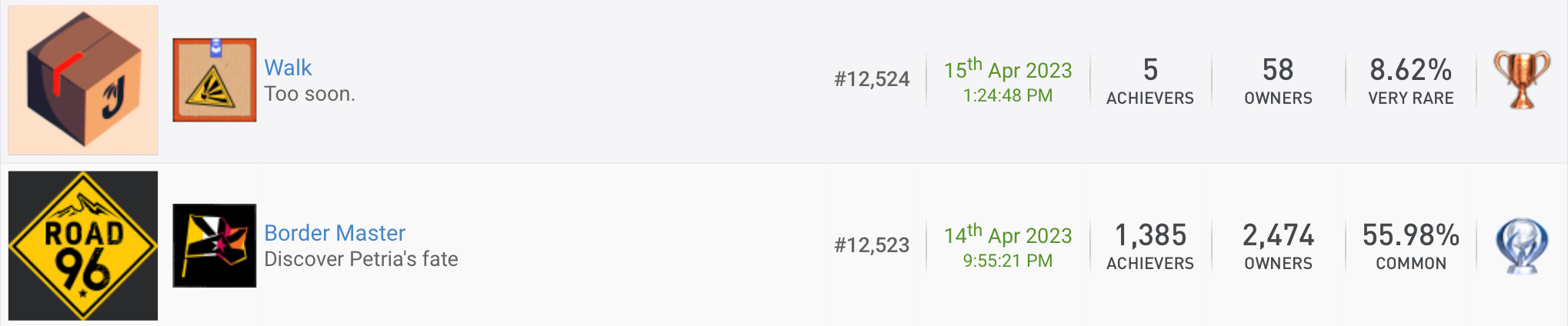View the 1,385 achievers count
This screenshot has height=326, width=1568.
1150,246
